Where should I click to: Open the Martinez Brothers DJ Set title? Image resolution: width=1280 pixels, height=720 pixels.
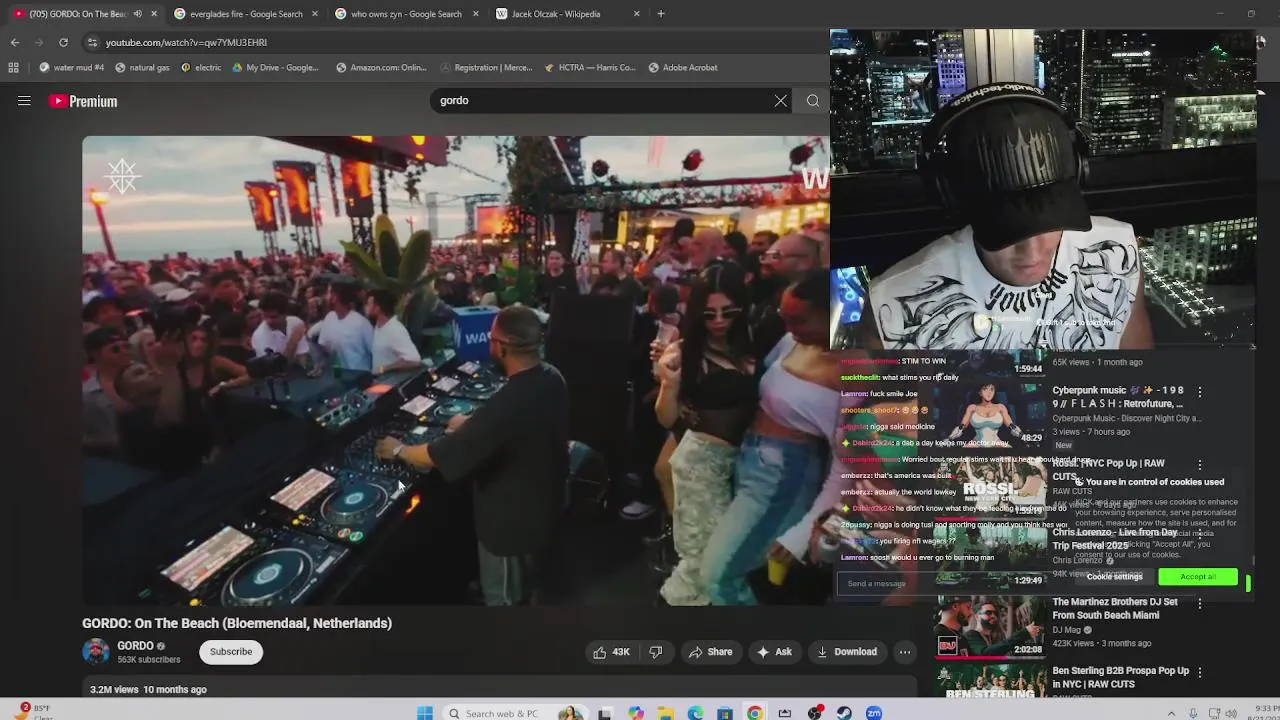[1115, 609]
